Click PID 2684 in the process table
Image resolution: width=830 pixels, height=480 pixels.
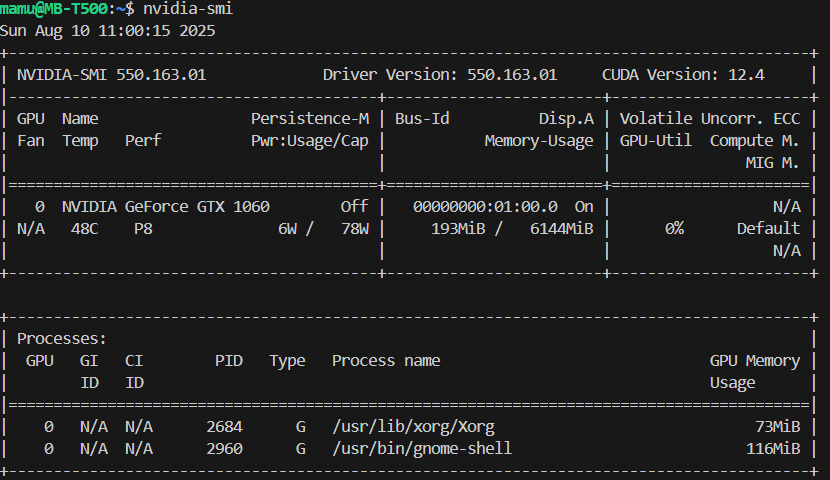[x=224, y=426]
